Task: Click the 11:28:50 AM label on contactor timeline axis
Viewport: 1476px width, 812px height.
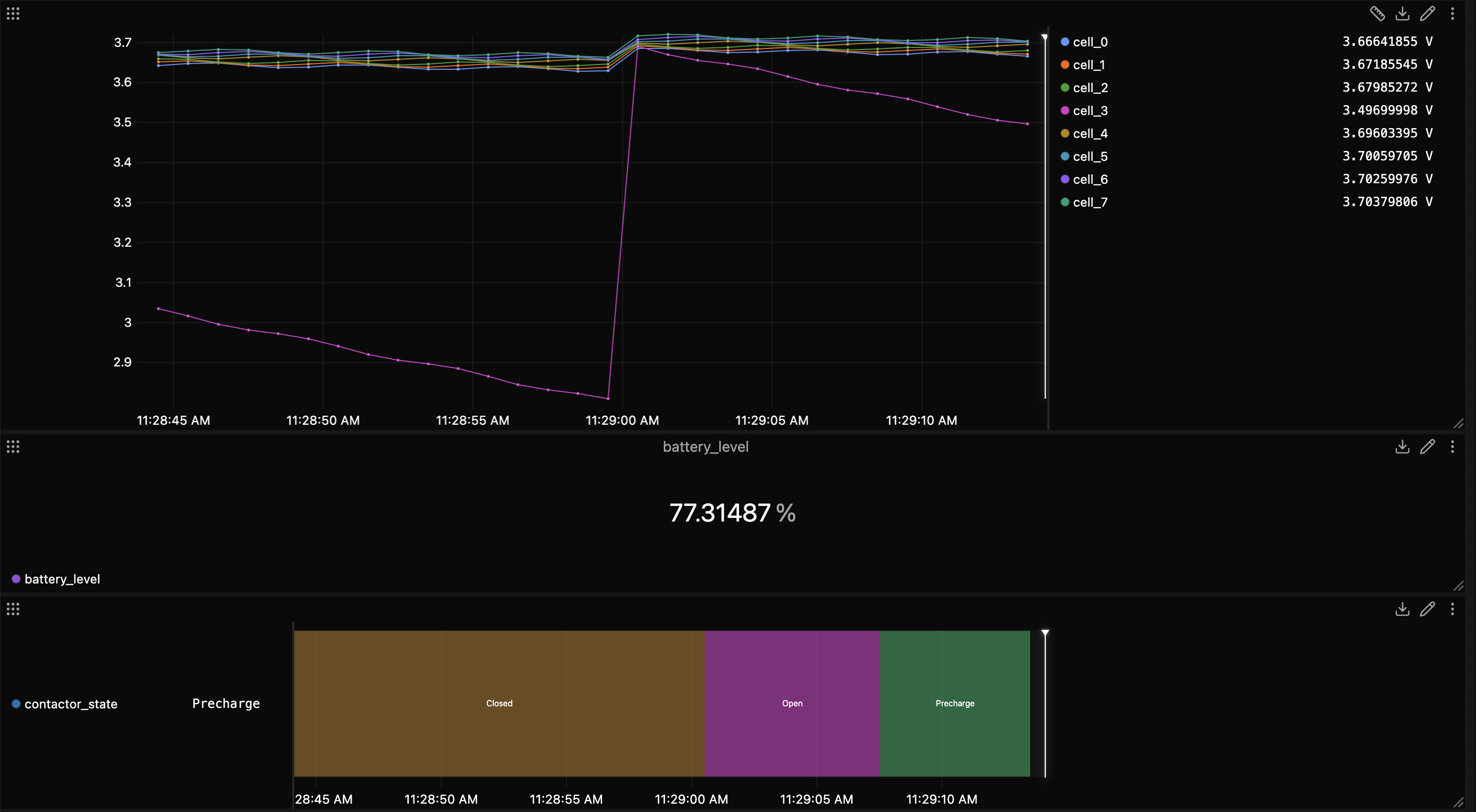Action: [x=441, y=799]
